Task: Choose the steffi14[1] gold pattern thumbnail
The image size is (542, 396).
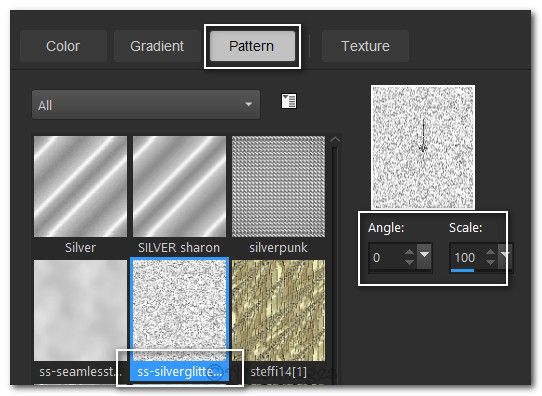Action: pyautogui.click(x=279, y=310)
